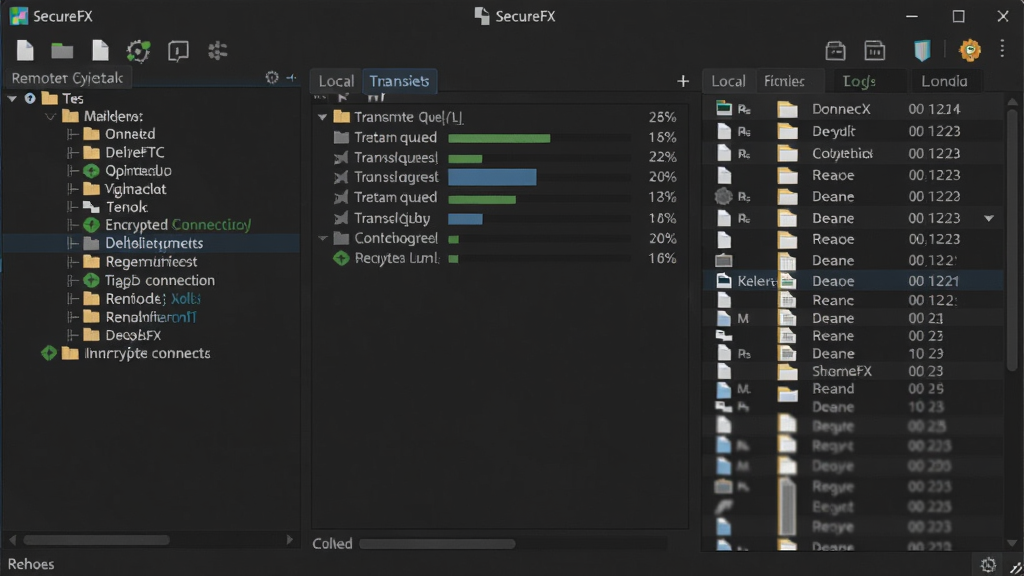Open dropdown arrow in Deane 00 1223 row
1024x576 pixels.
pos(989,218)
